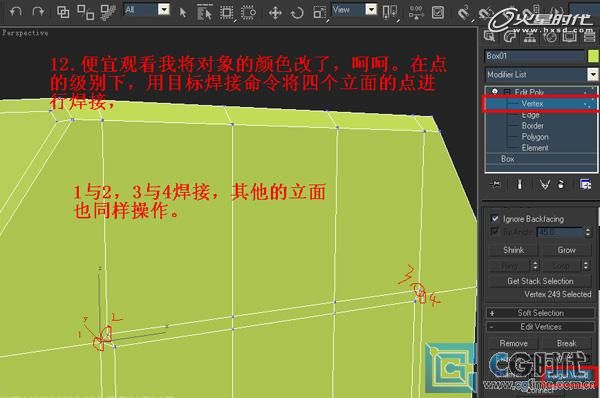Viewport: 600px width, 398px height.
Task: Click the Get Stack Selection button
Action: point(540,281)
